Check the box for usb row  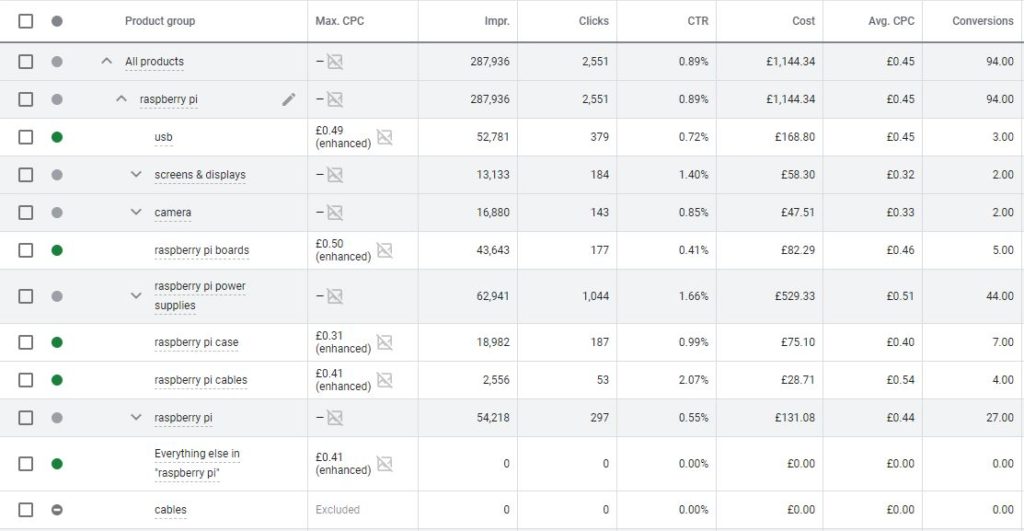click(x=26, y=137)
